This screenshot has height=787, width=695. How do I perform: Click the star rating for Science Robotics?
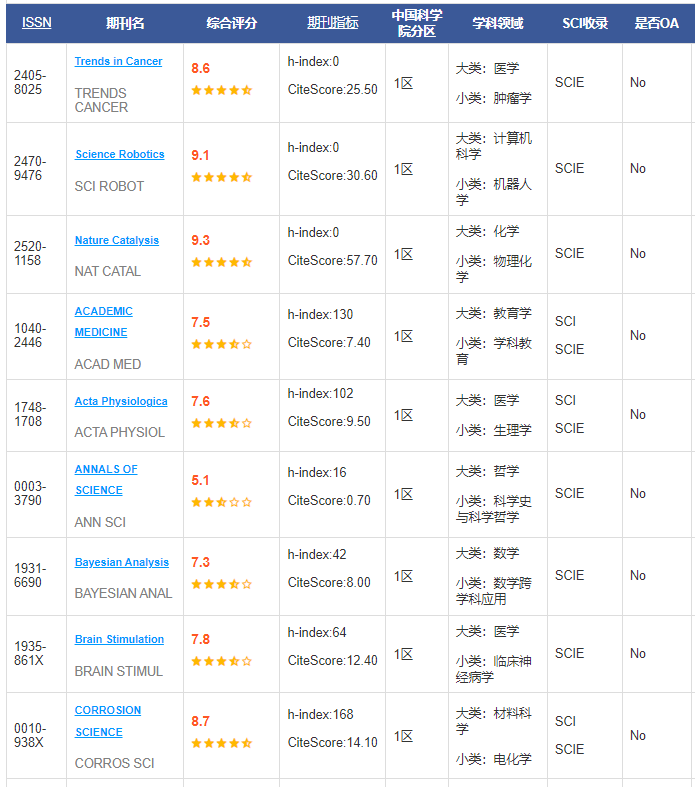(x=221, y=177)
